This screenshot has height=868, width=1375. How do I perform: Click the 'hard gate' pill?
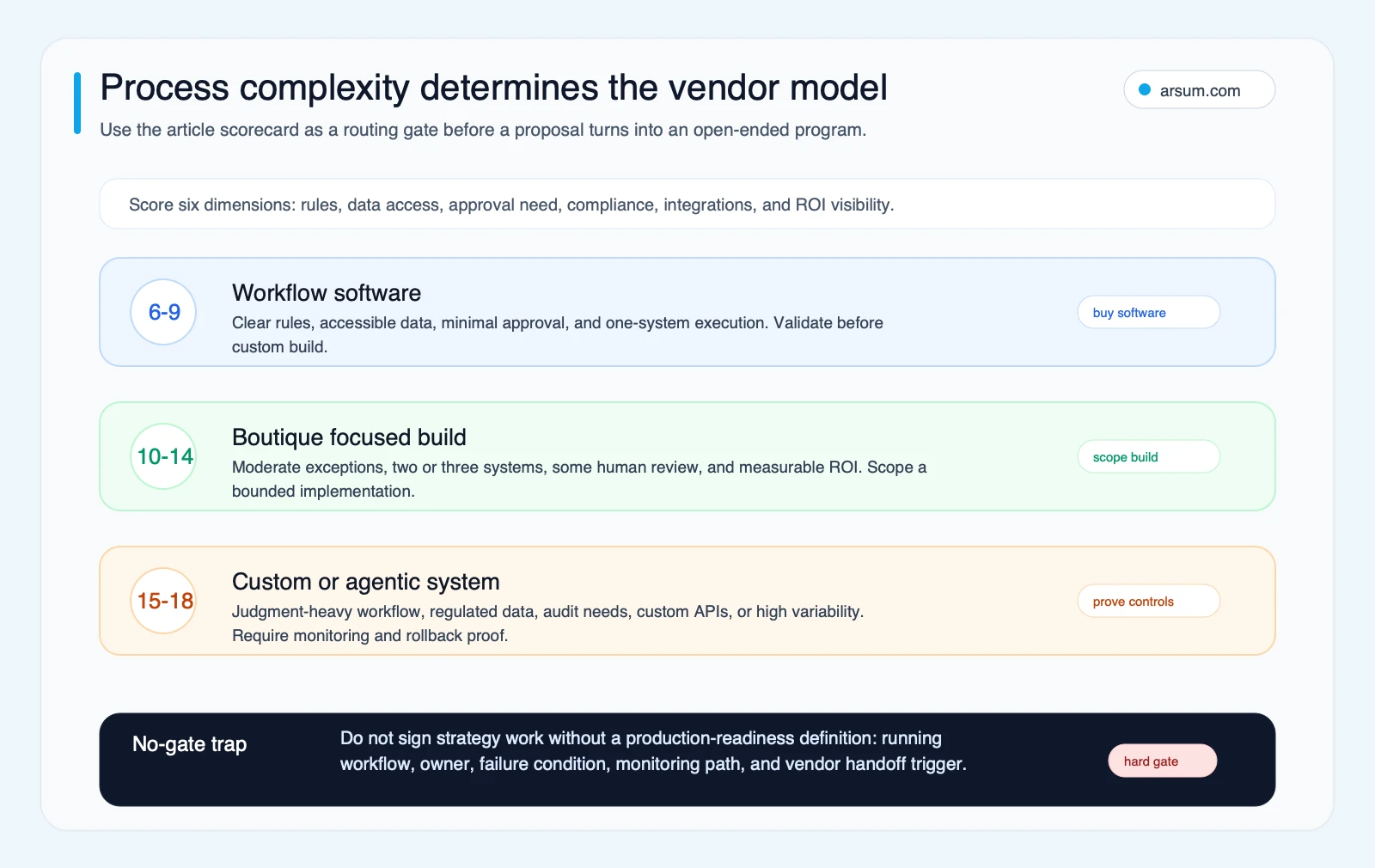[x=1162, y=761]
